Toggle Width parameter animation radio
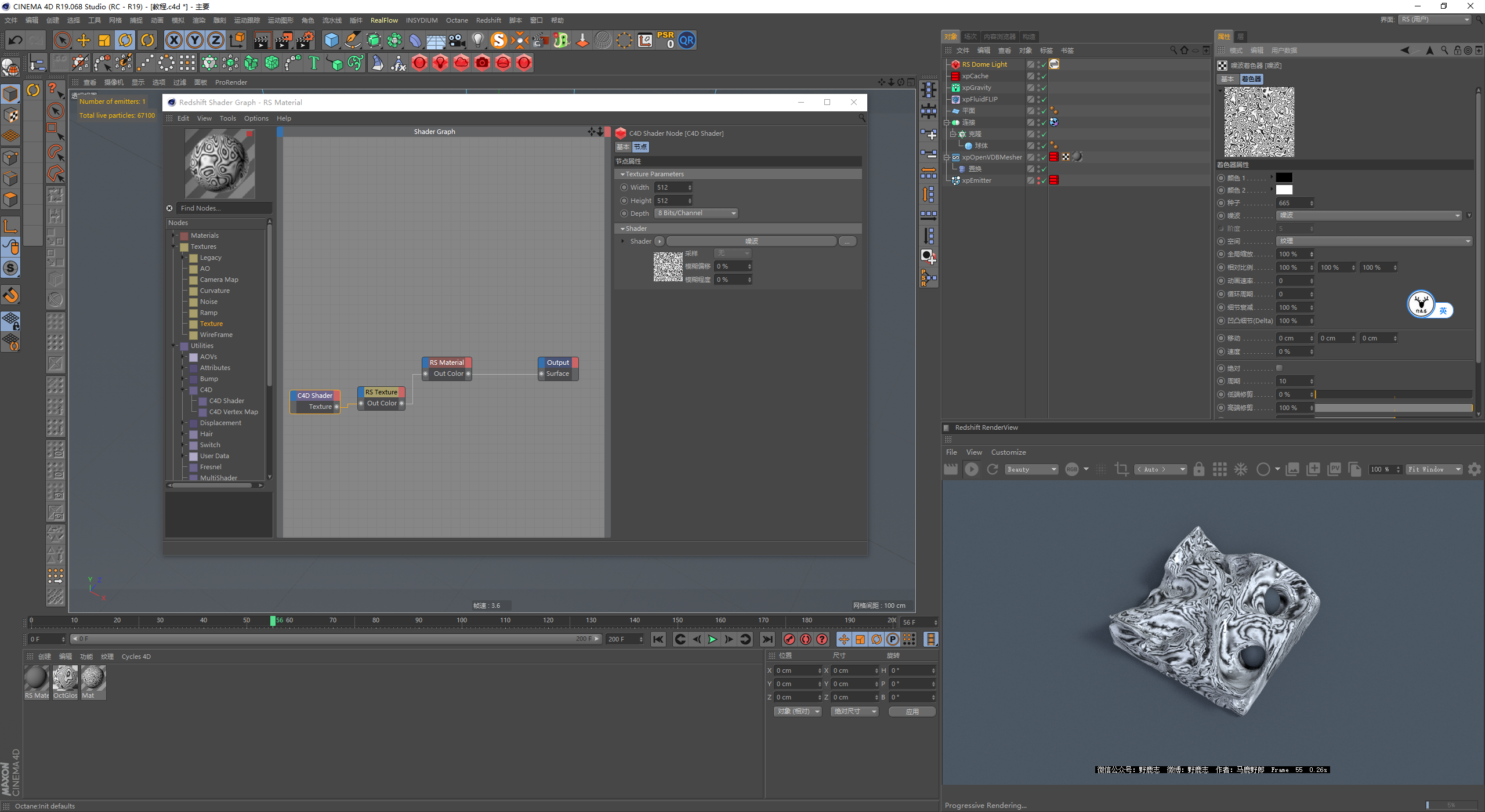 624,187
